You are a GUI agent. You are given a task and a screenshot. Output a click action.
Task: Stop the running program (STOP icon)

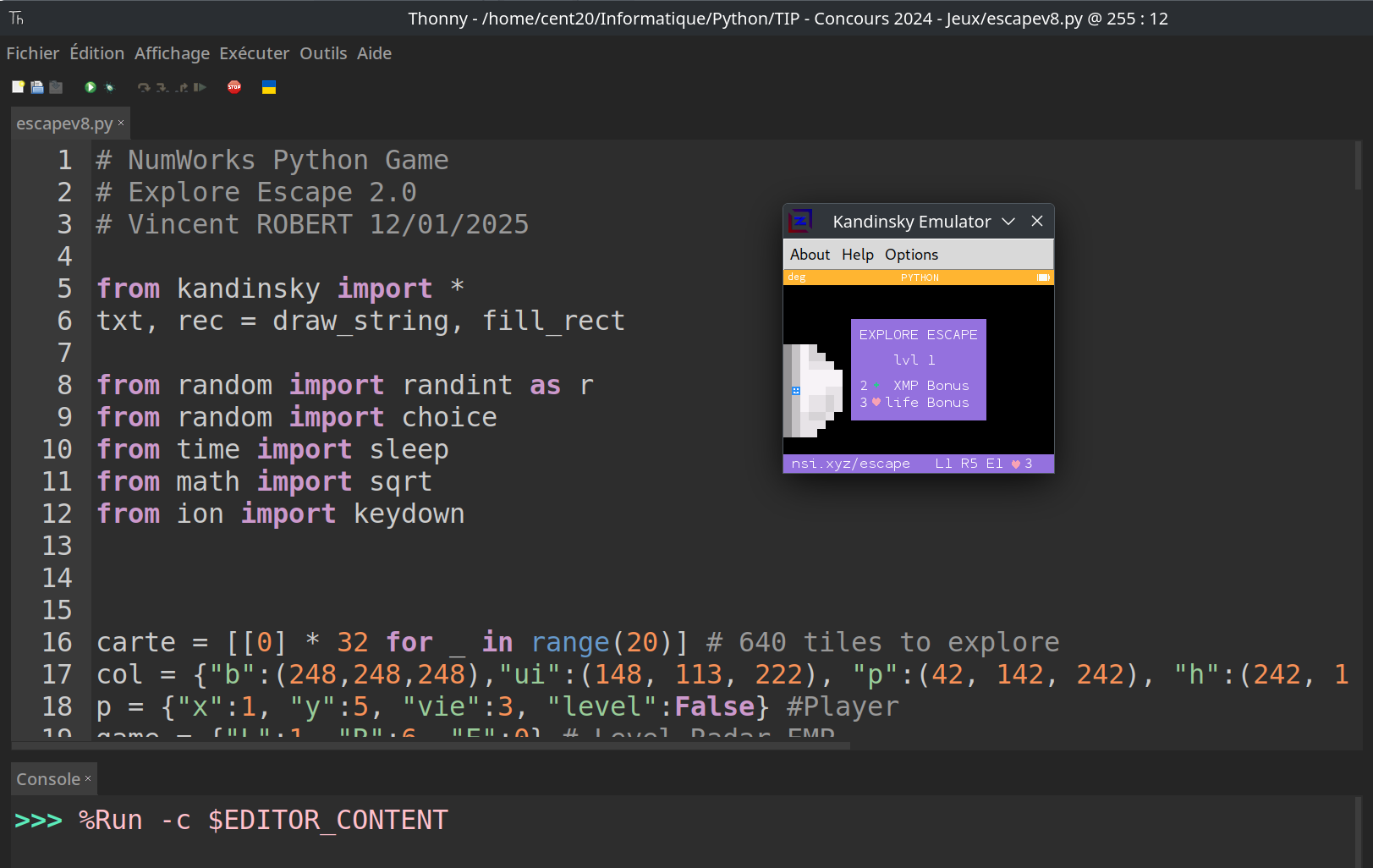(234, 87)
